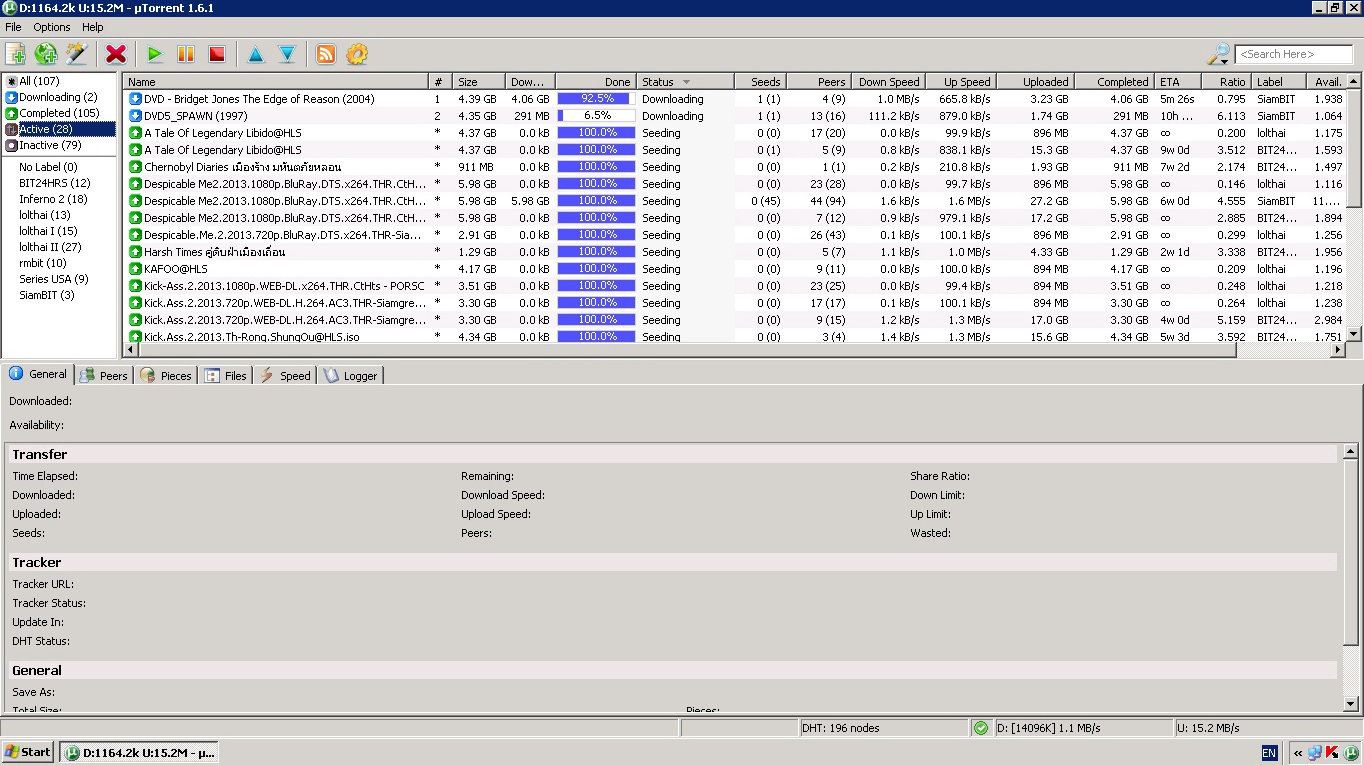
Task: Sort by the Ratio column header
Action: click(1226, 82)
